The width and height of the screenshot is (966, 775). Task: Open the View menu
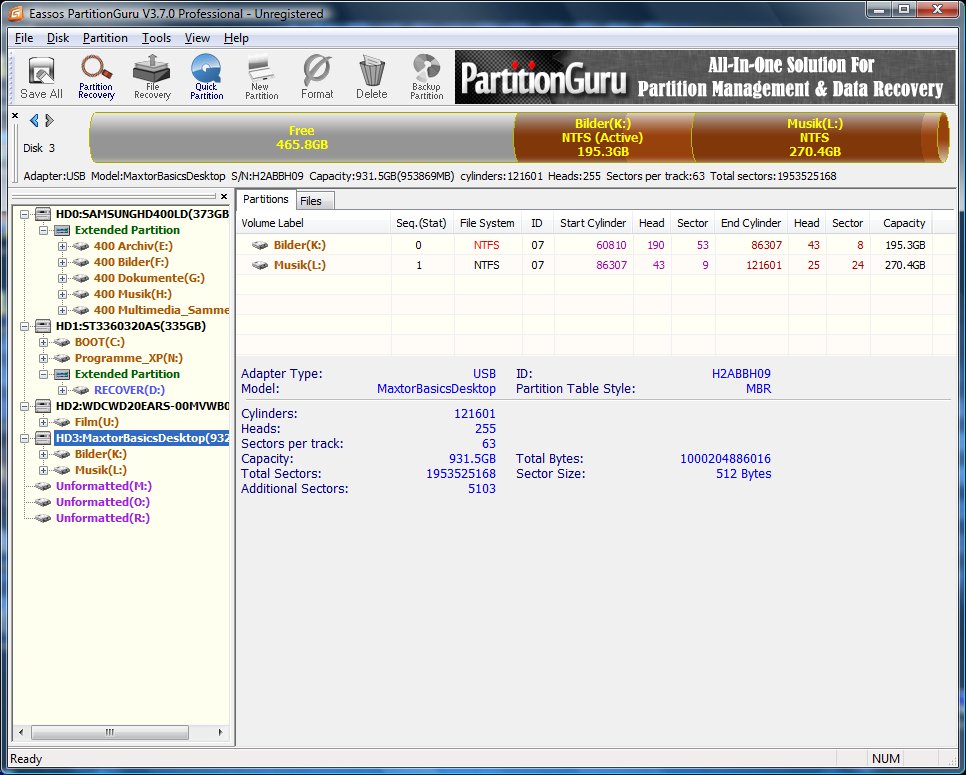197,38
